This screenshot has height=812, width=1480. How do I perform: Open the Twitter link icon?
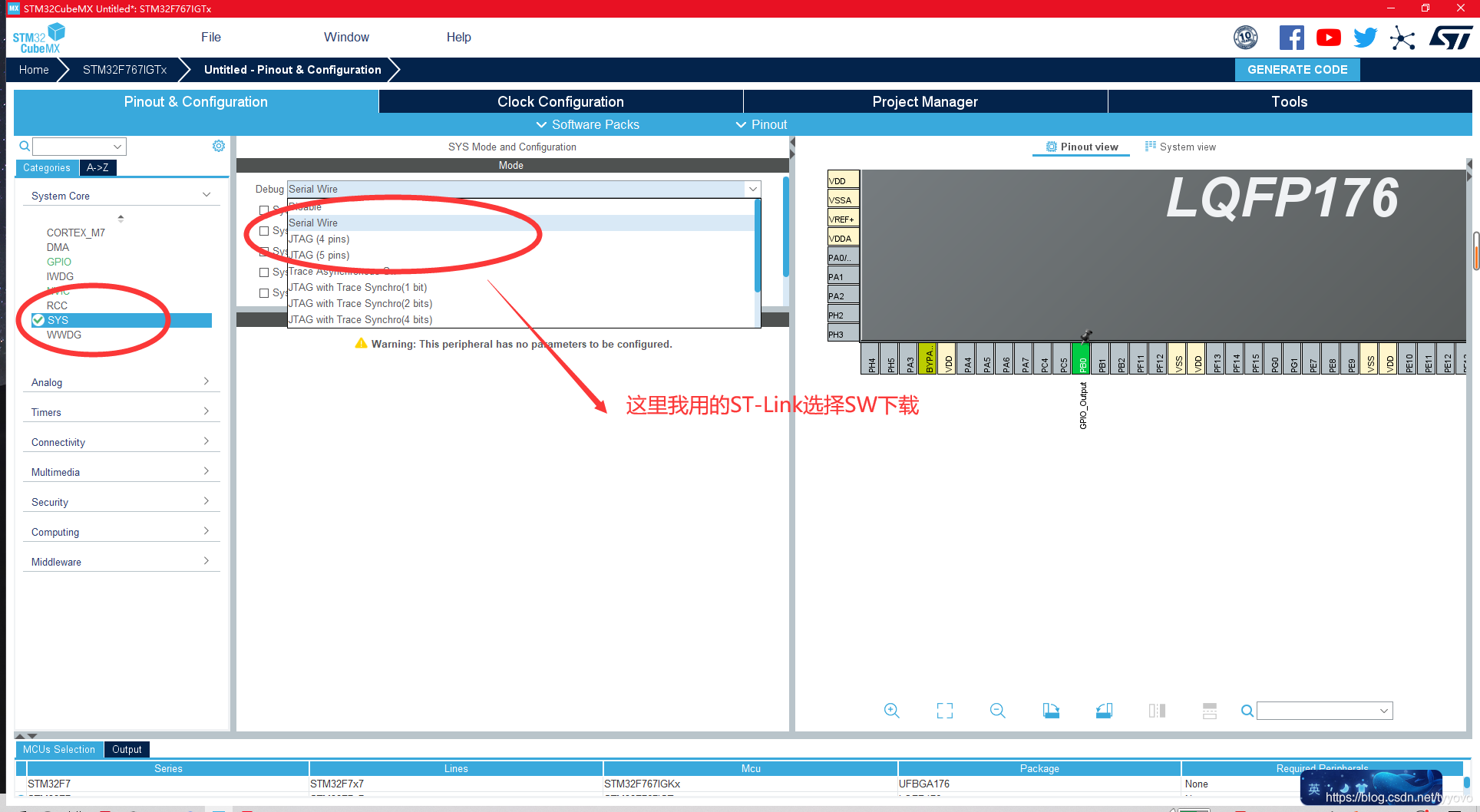pyautogui.click(x=1366, y=38)
